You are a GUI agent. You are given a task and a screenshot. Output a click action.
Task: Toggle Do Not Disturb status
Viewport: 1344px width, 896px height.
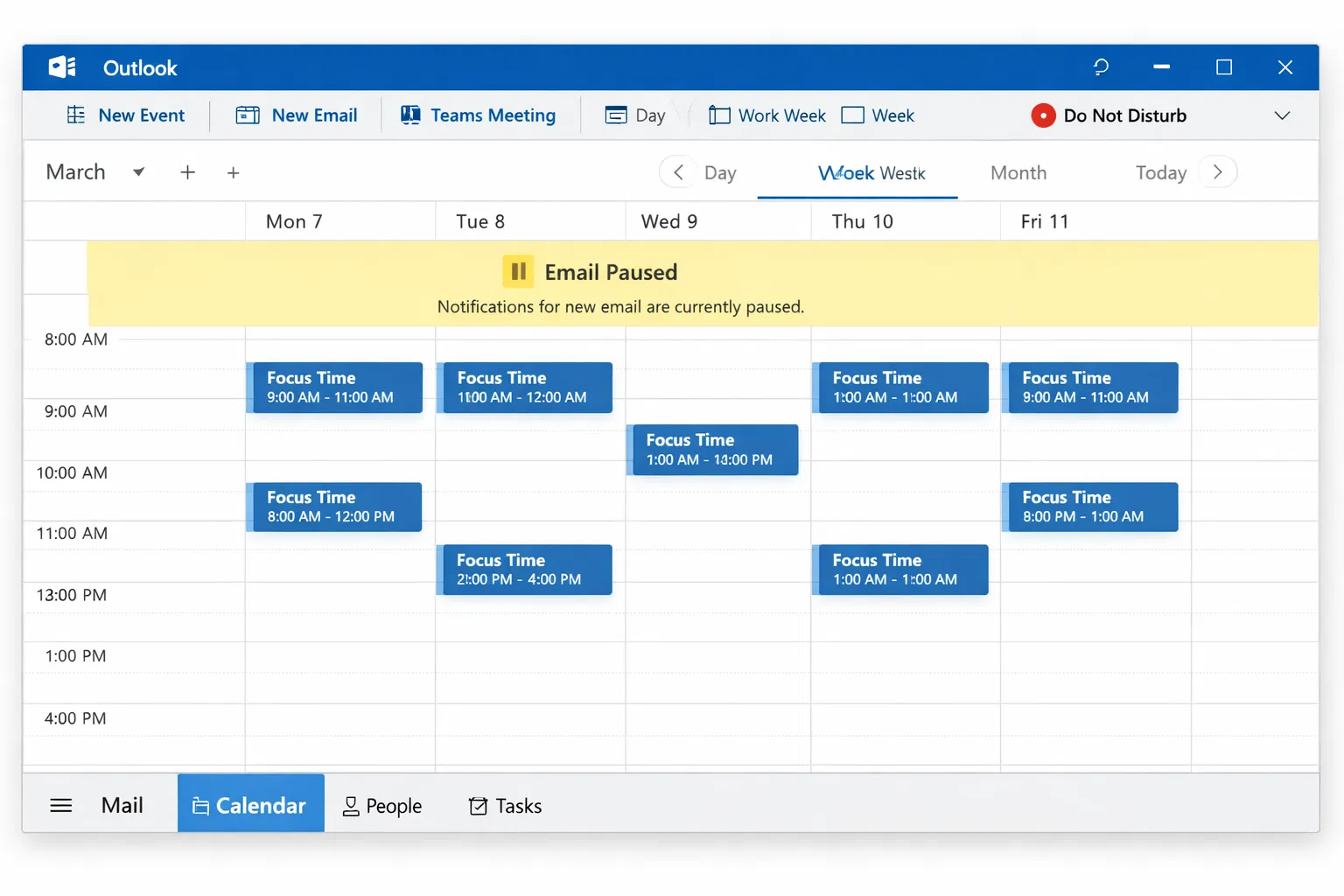click(1109, 115)
